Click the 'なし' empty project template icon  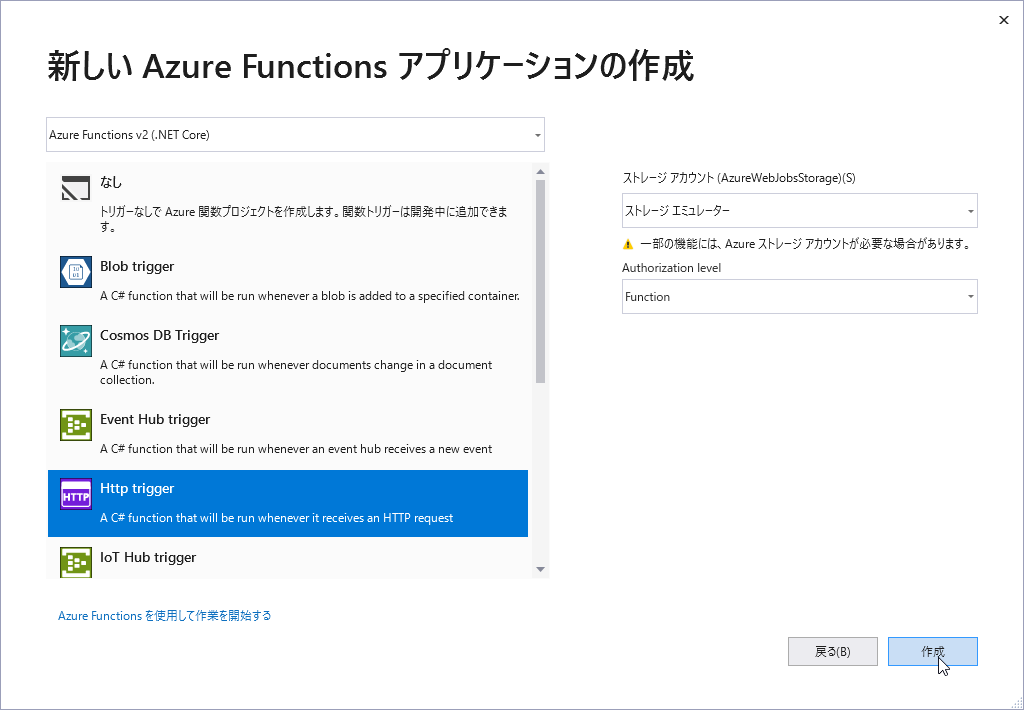76,187
